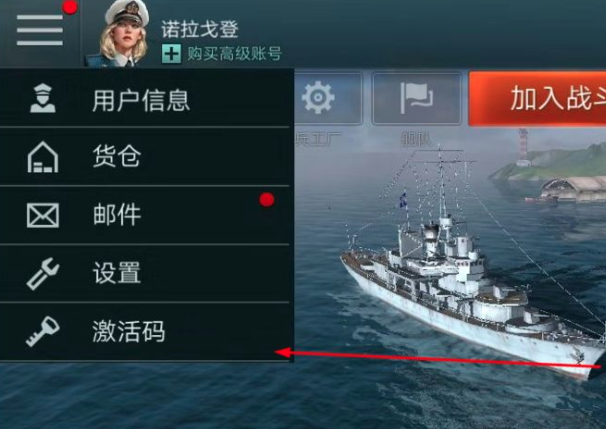
Task: Open the 用户信息 menu entry
Action: point(145,98)
